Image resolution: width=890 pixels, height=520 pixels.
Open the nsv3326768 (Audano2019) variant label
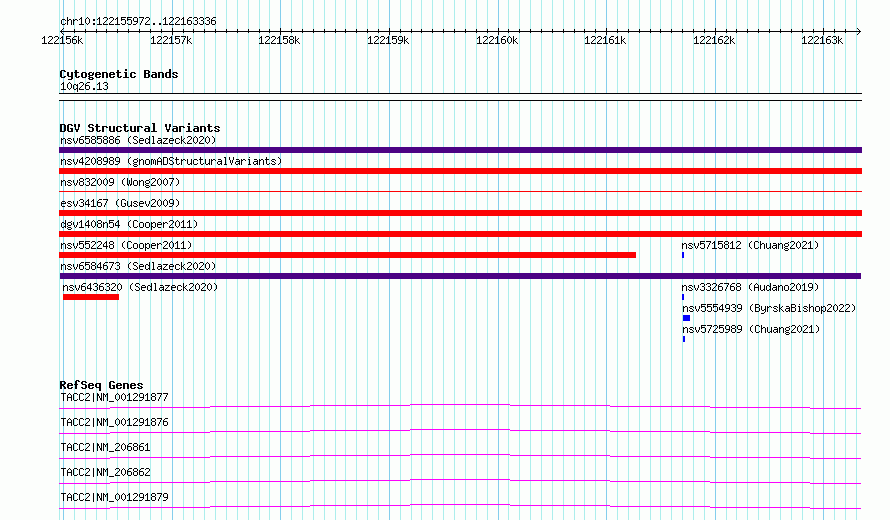click(750, 287)
